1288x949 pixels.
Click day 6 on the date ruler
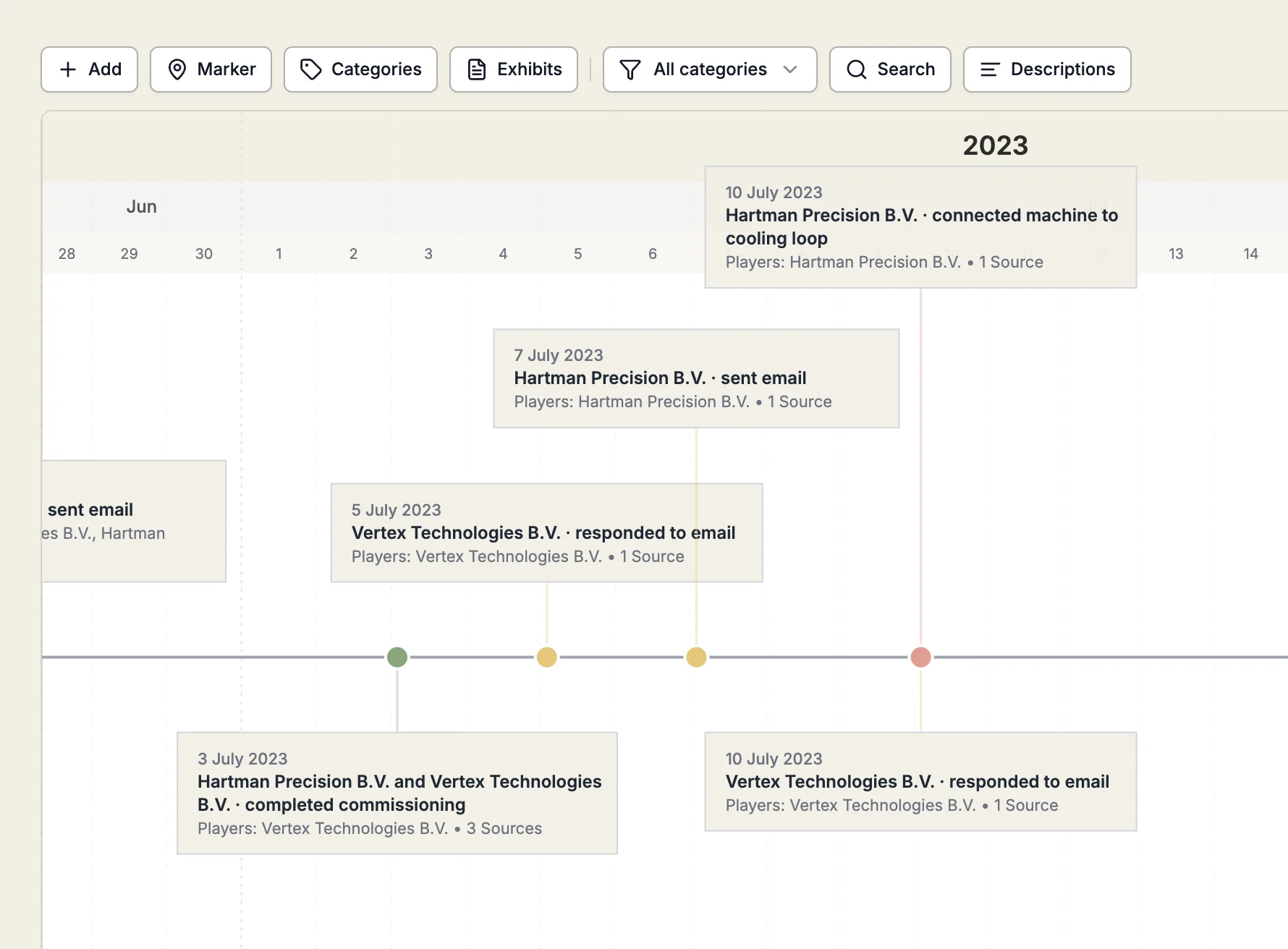click(x=653, y=254)
